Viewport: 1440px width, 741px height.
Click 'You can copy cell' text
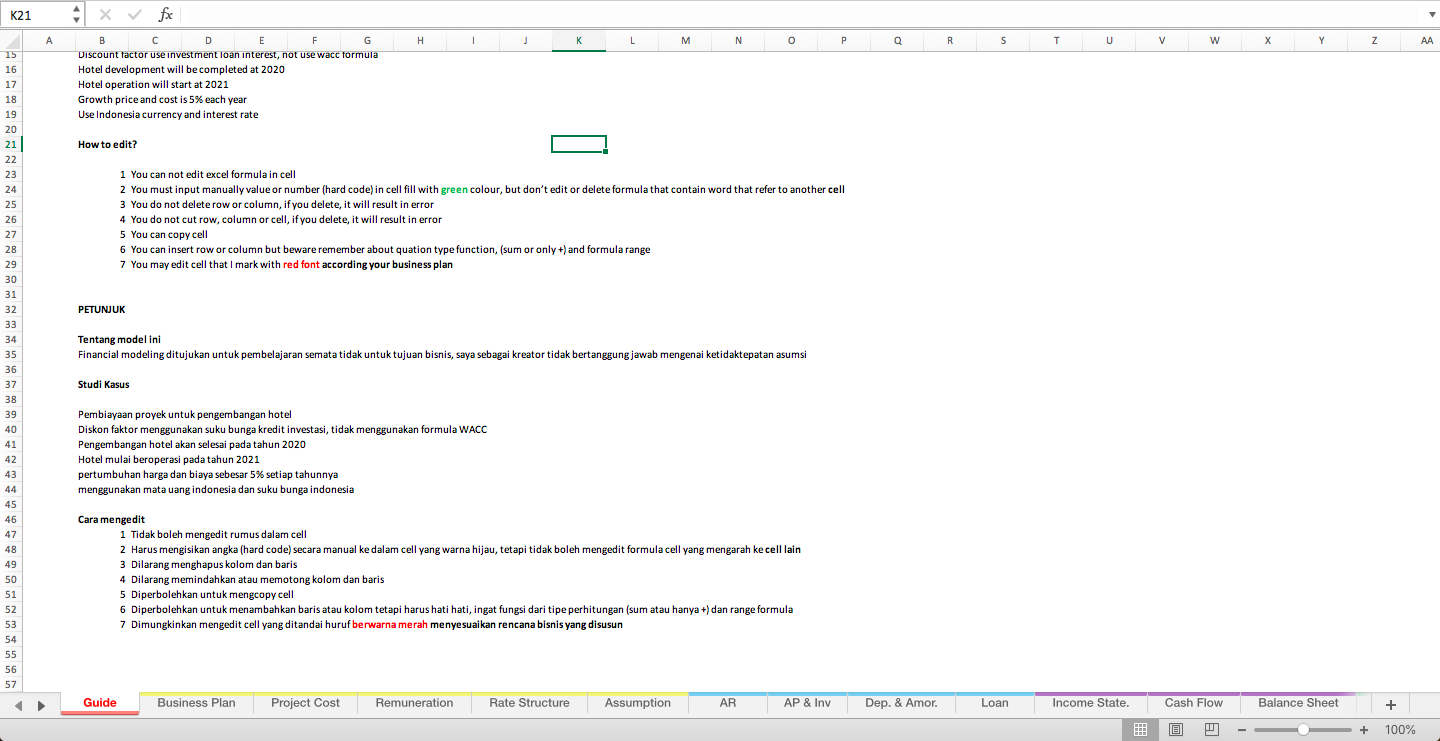pos(169,234)
